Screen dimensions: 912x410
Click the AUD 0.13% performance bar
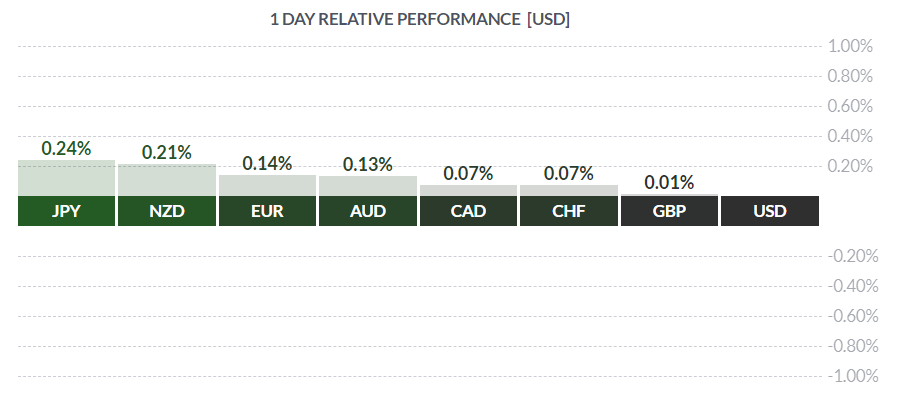click(x=368, y=186)
